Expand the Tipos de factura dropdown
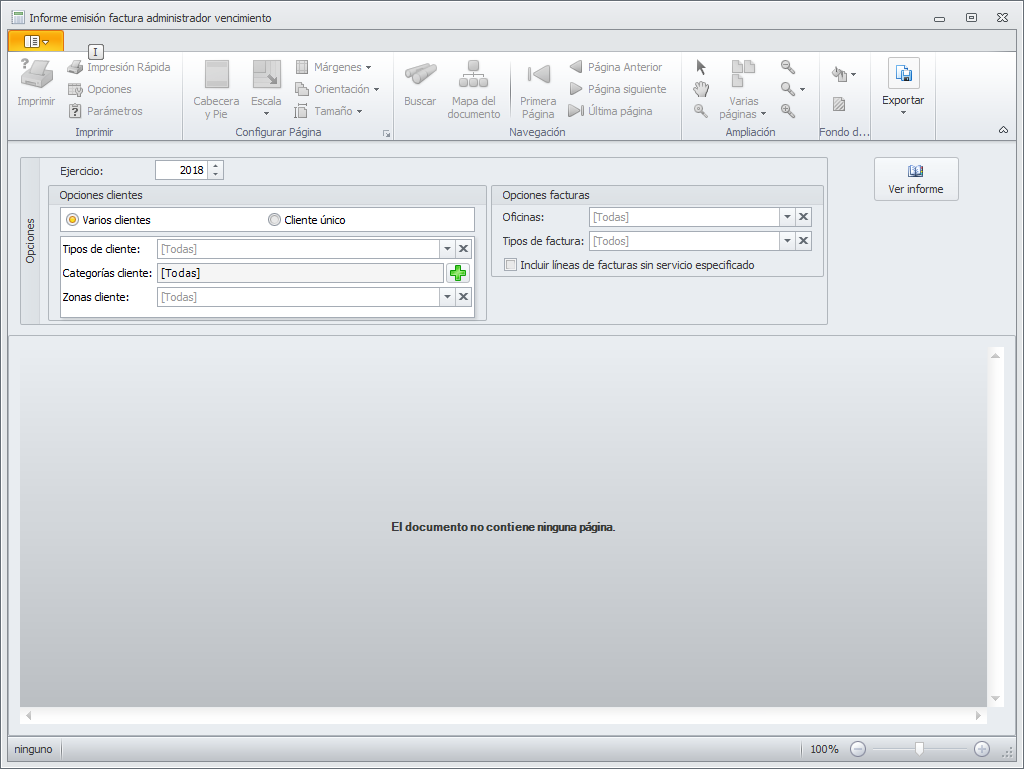Viewport: 1024px width, 769px height. 788,241
